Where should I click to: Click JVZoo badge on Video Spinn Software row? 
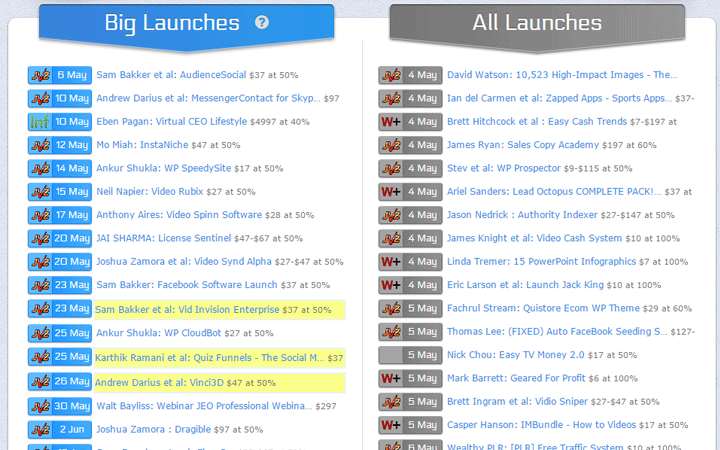point(40,215)
